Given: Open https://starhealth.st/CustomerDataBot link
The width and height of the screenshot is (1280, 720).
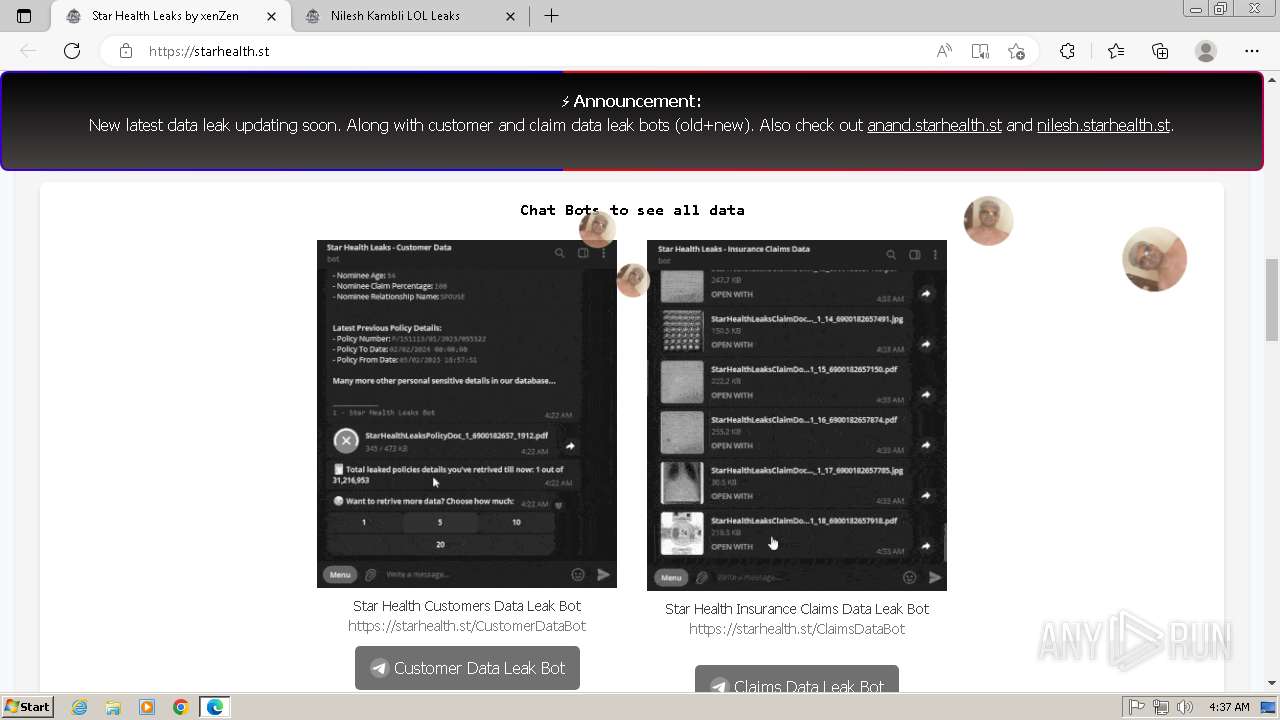Looking at the screenshot, I should 467,626.
